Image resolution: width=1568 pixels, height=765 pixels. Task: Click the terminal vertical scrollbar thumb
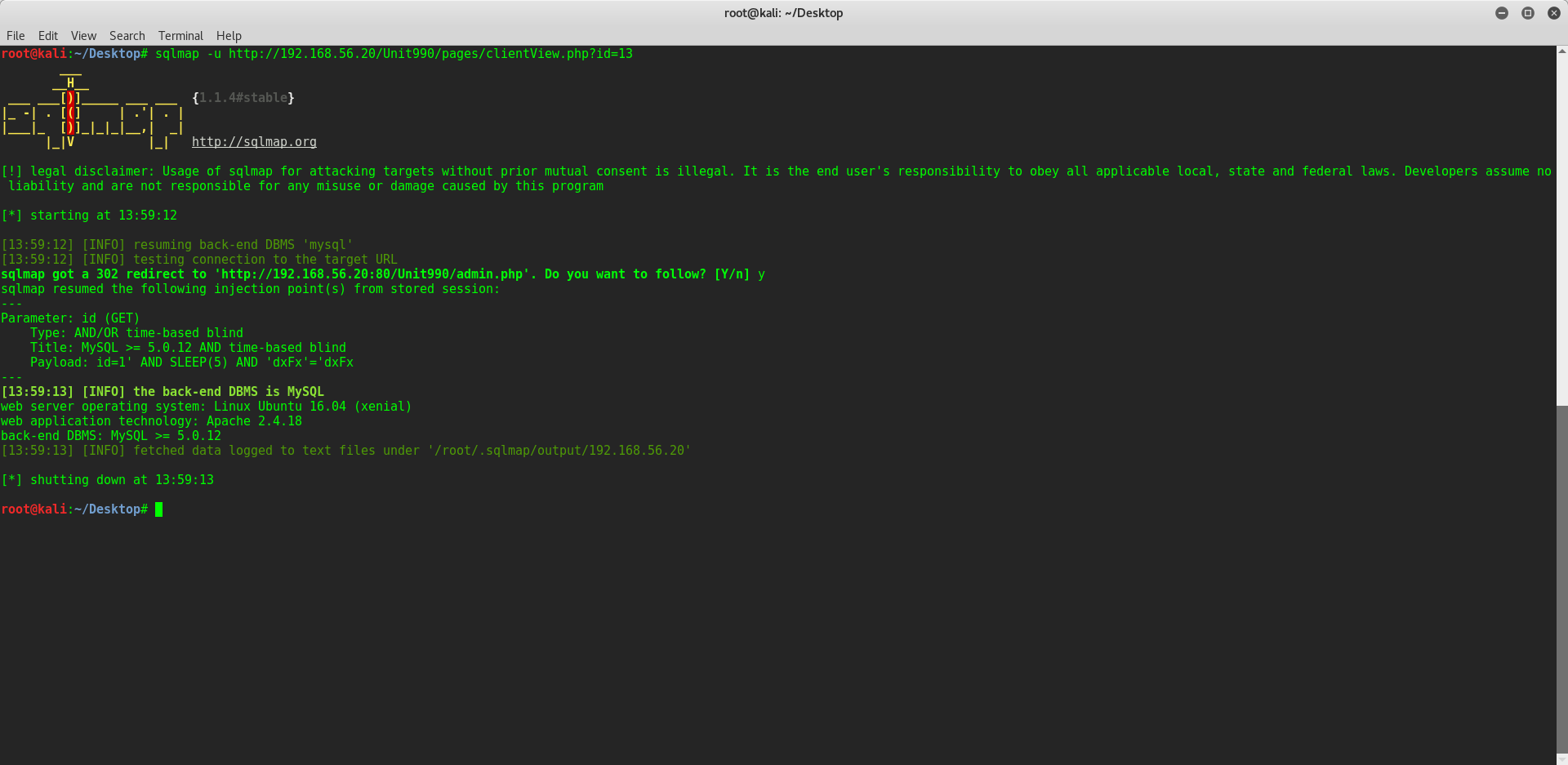pyautogui.click(x=1562, y=580)
